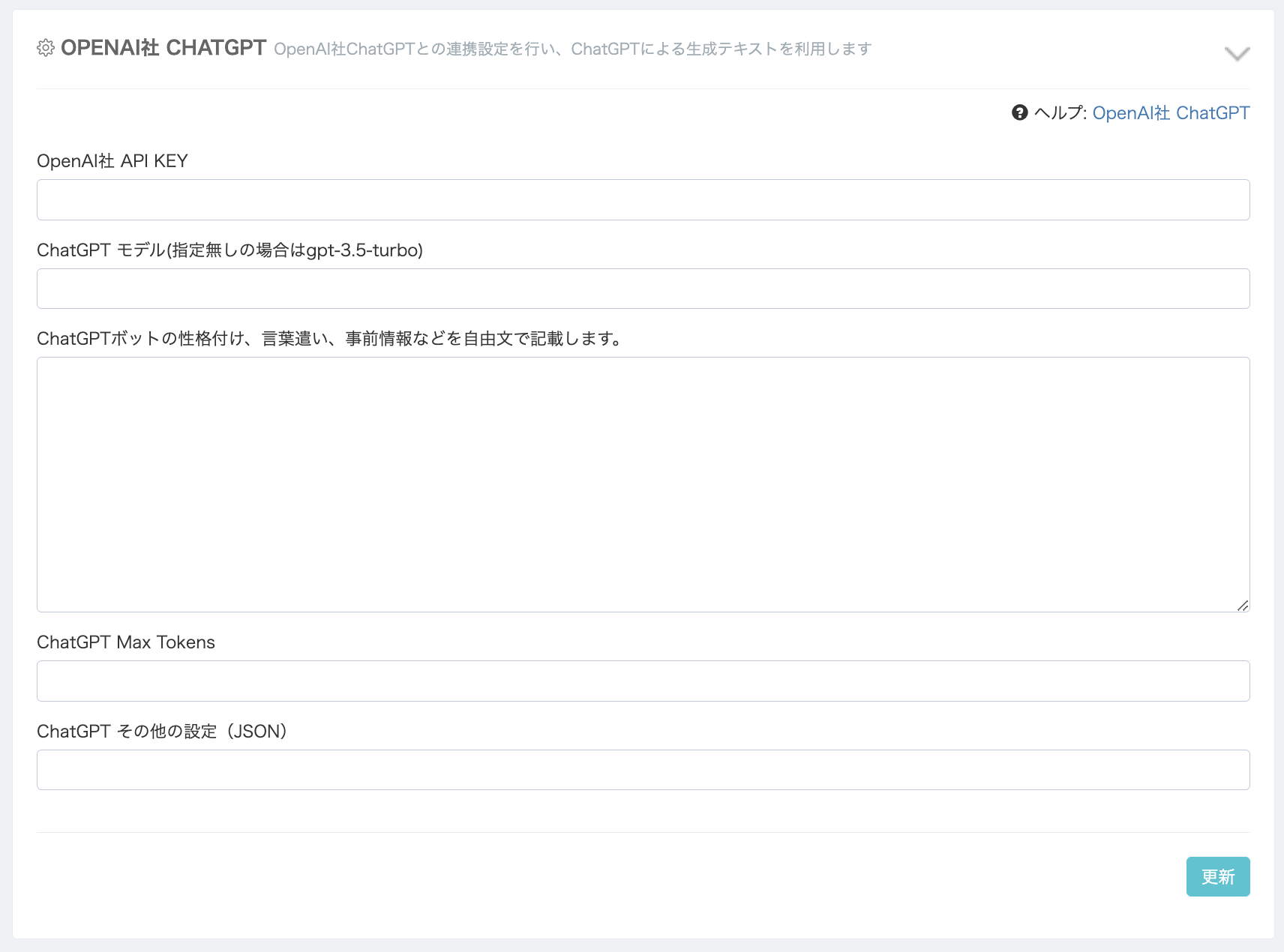Click the ChatGPT Max Tokens label
The height and width of the screenshot is (952, 1284).
(126, 642)
